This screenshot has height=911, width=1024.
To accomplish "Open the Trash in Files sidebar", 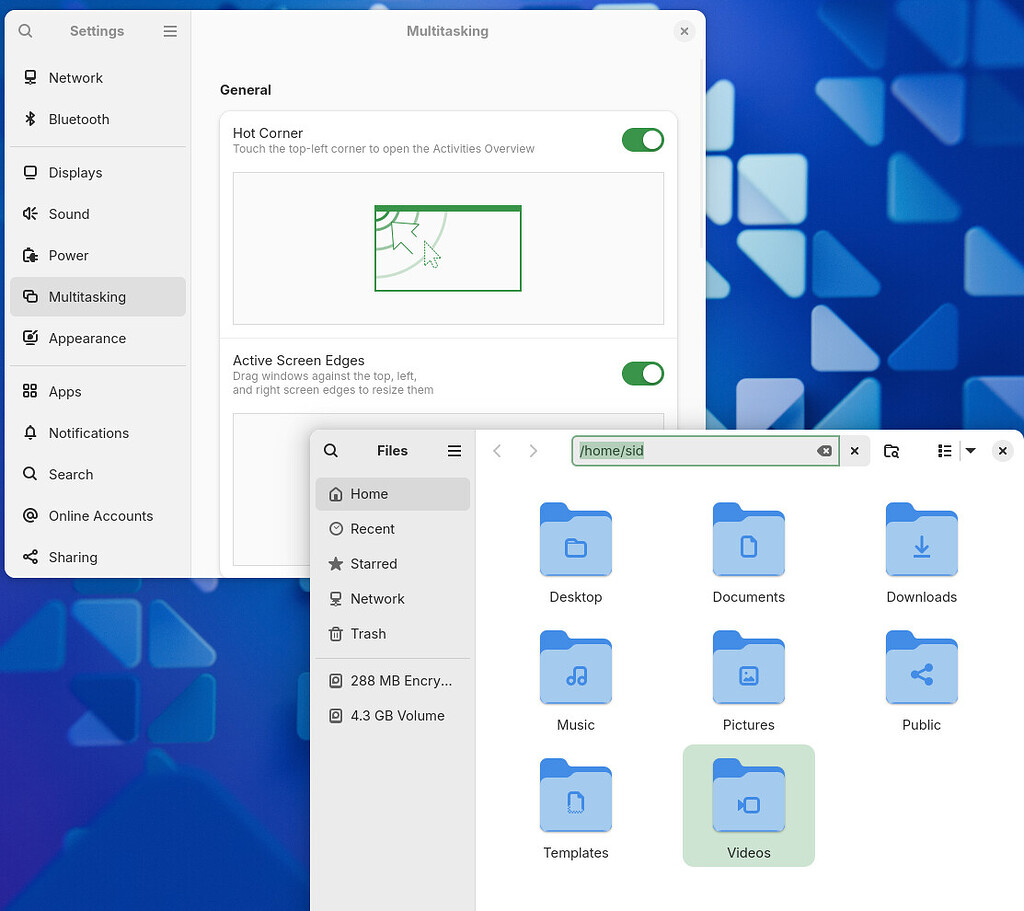I will [368, 633].
